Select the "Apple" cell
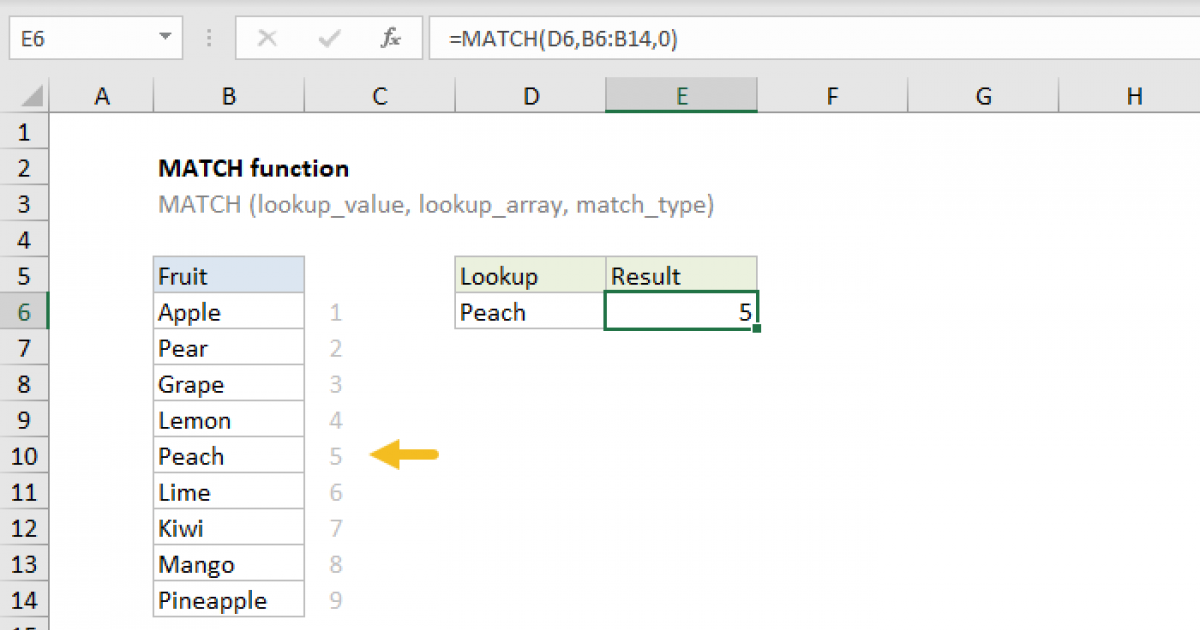The height and width of the screenshot is (630, 1200). (x=229, y=312)
